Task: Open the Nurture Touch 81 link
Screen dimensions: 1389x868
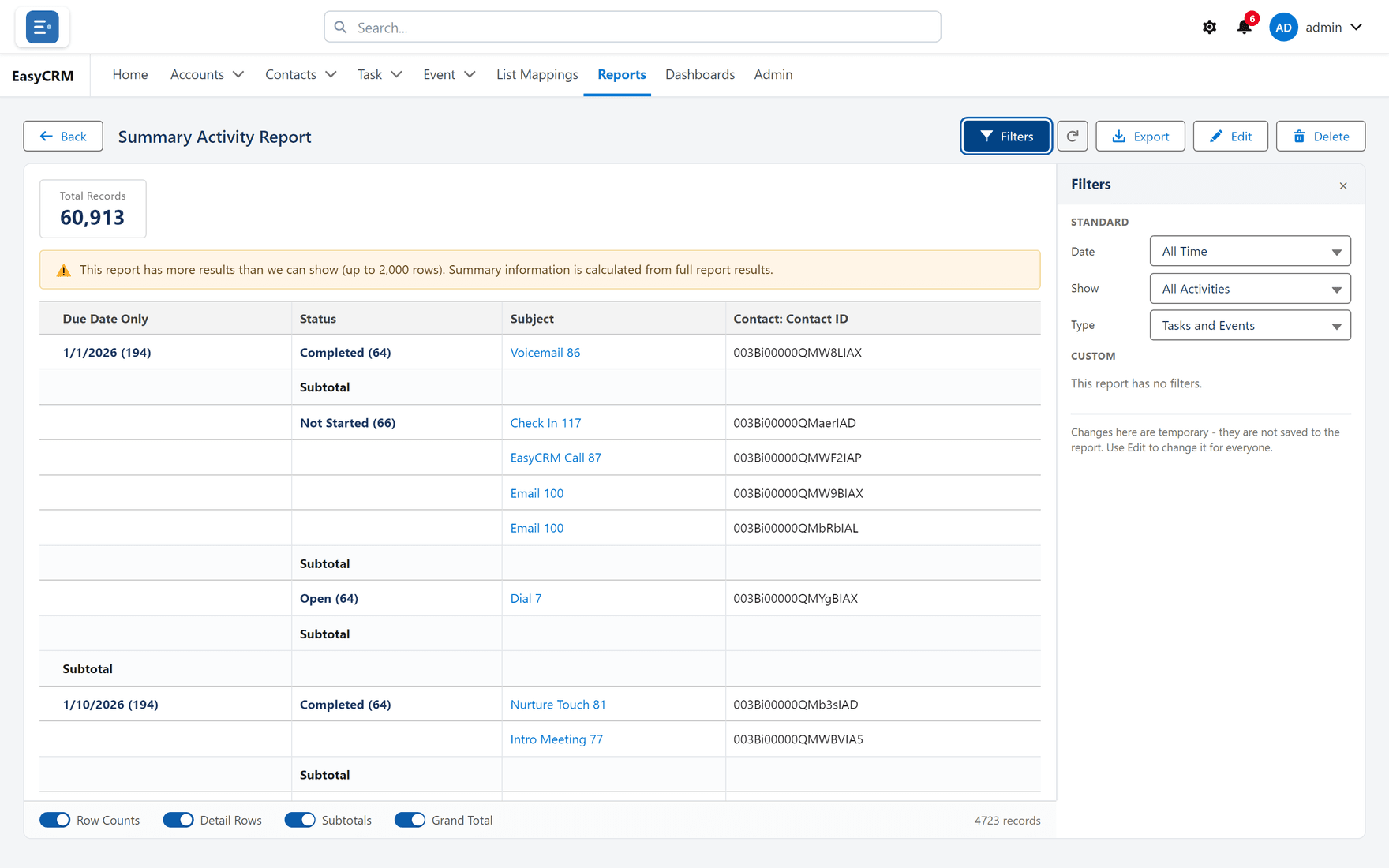Action: tap(558, 704)
